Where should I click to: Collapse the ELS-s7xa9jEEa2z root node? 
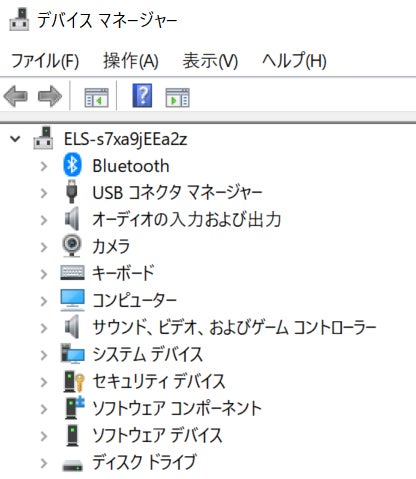click(x=15, y=139)
